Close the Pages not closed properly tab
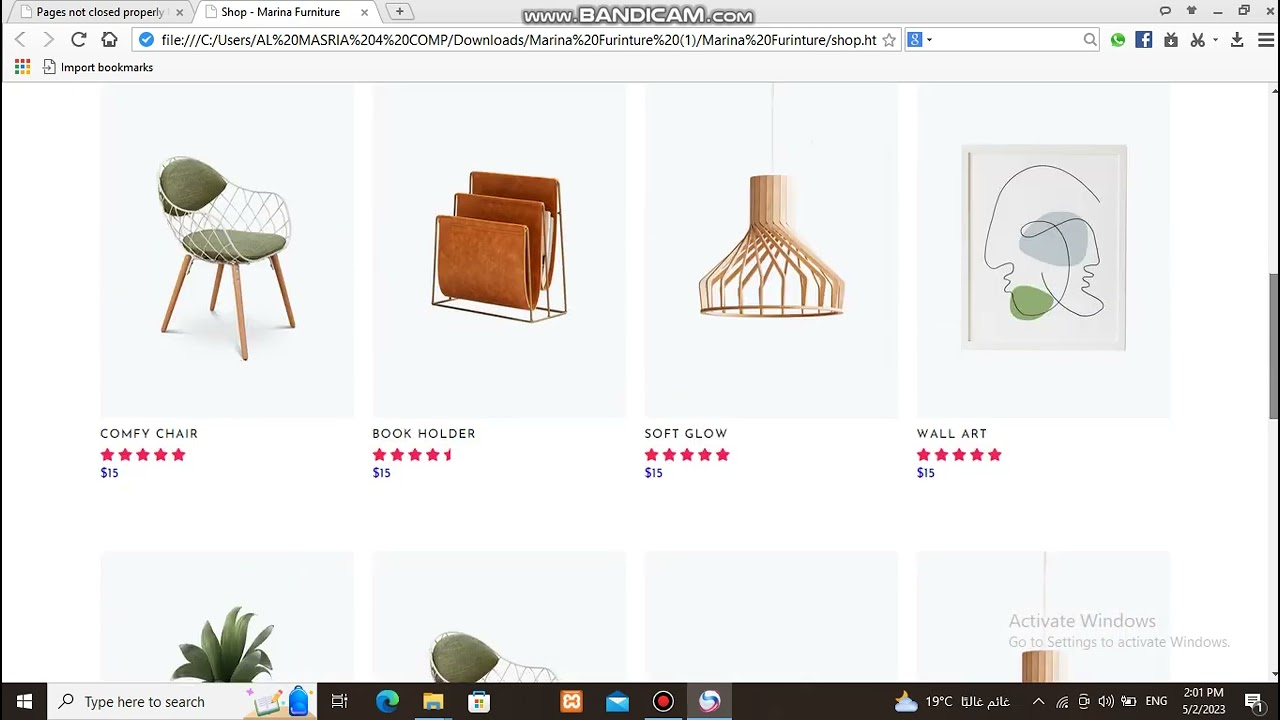 coord(179,12)
